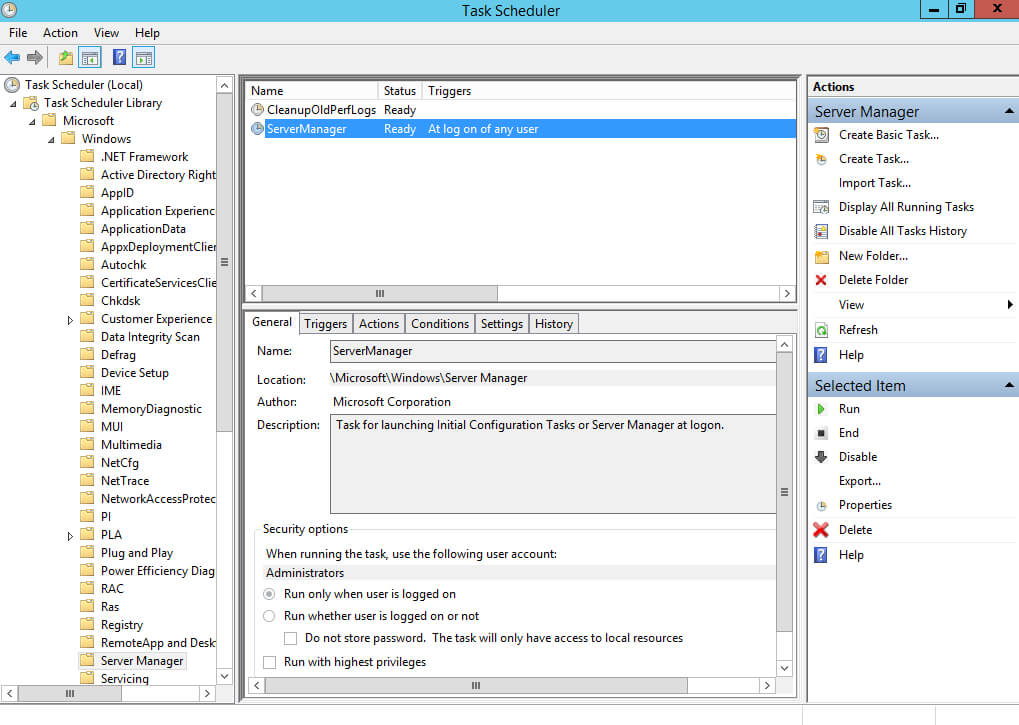The width and height of the screenshot is (1019, 725).
Task: Click the green Run play icon
Action: point(821,409)
